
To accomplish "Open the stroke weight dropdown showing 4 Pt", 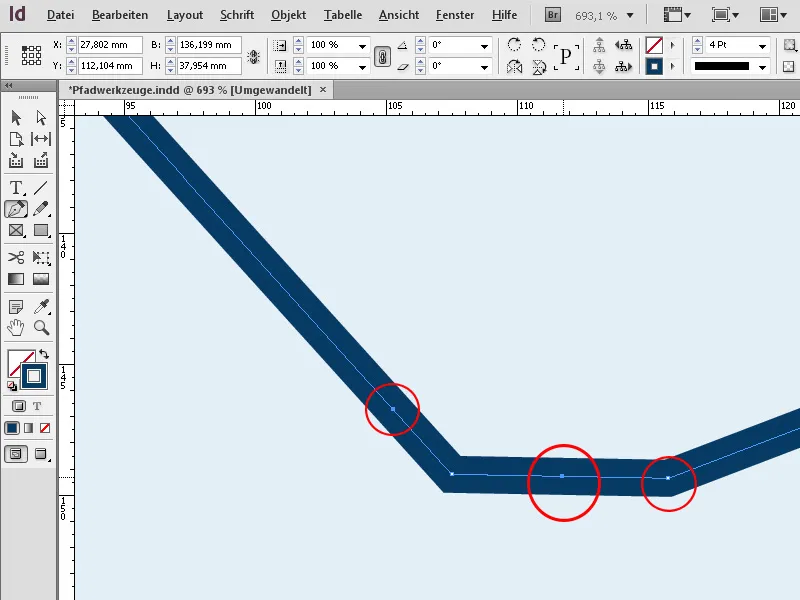I will (x=762, y=45).
